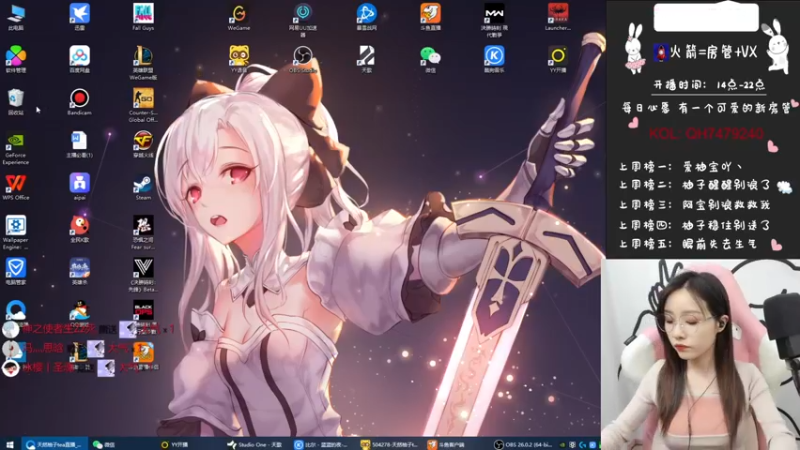This screenshot has width=800, height=450.
Task: Switch to Douyu client taskbar item
Action: tap(447, 444)
